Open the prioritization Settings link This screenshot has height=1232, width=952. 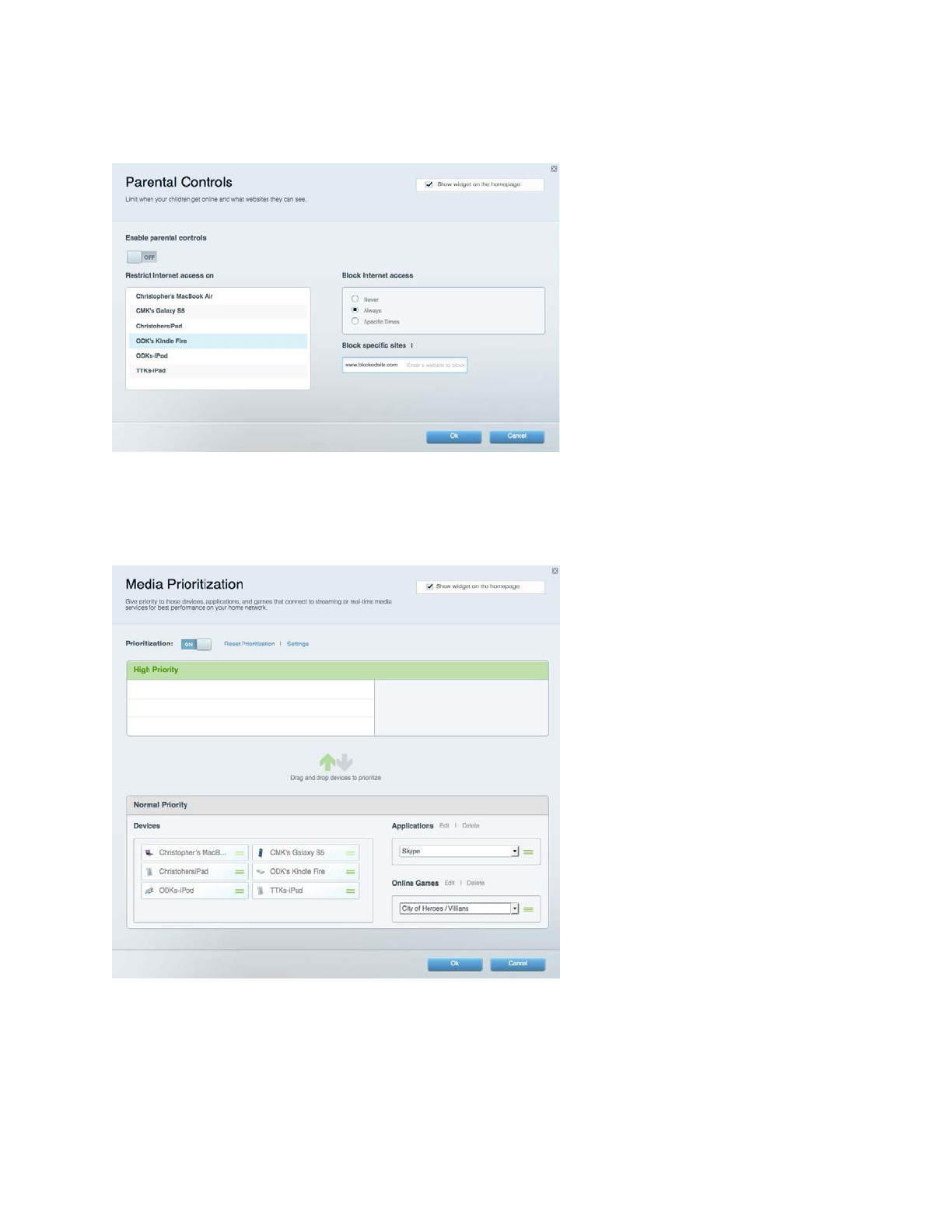click(x=298, y=644)
